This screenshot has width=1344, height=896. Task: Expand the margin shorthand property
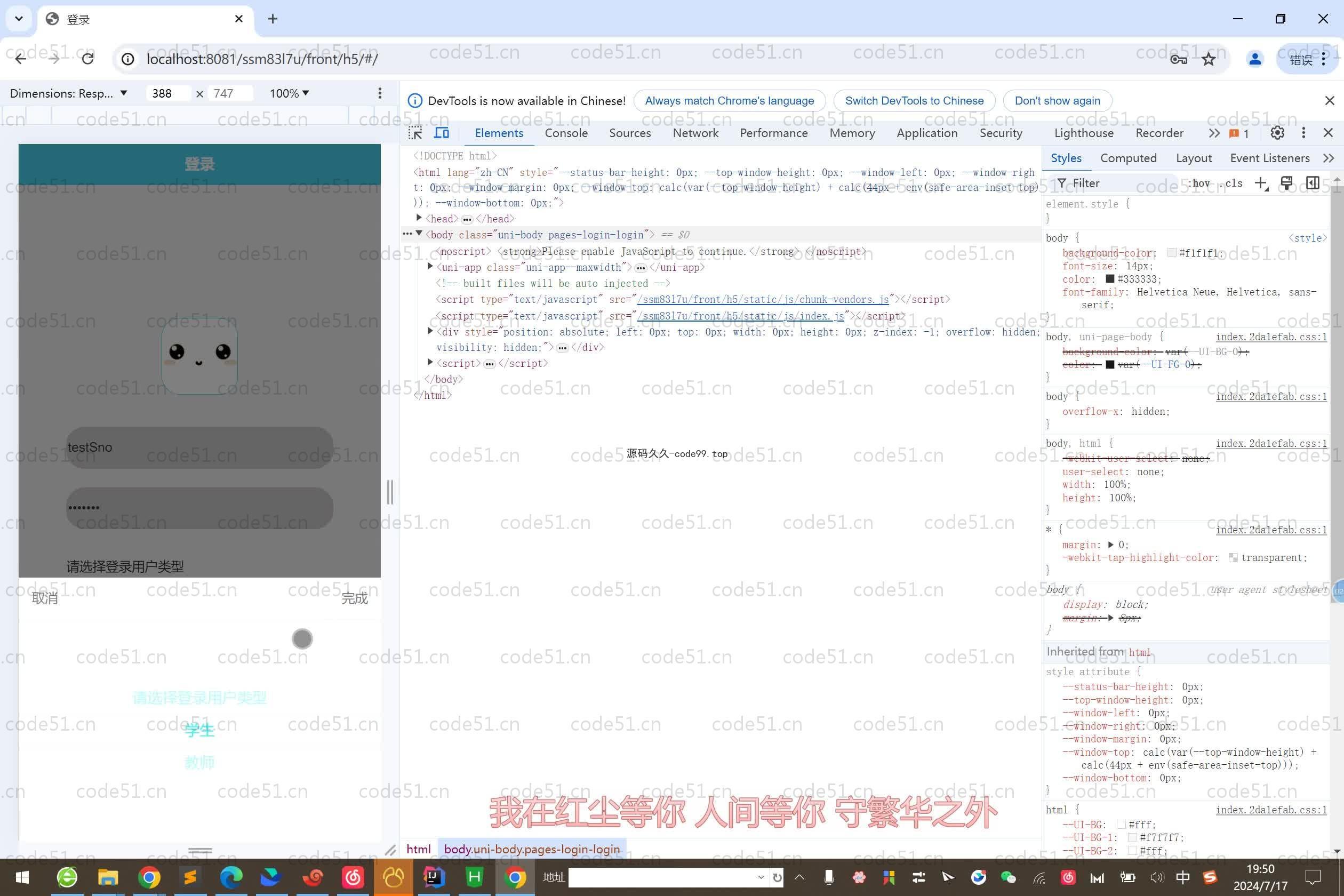(x=1111, y=545)
